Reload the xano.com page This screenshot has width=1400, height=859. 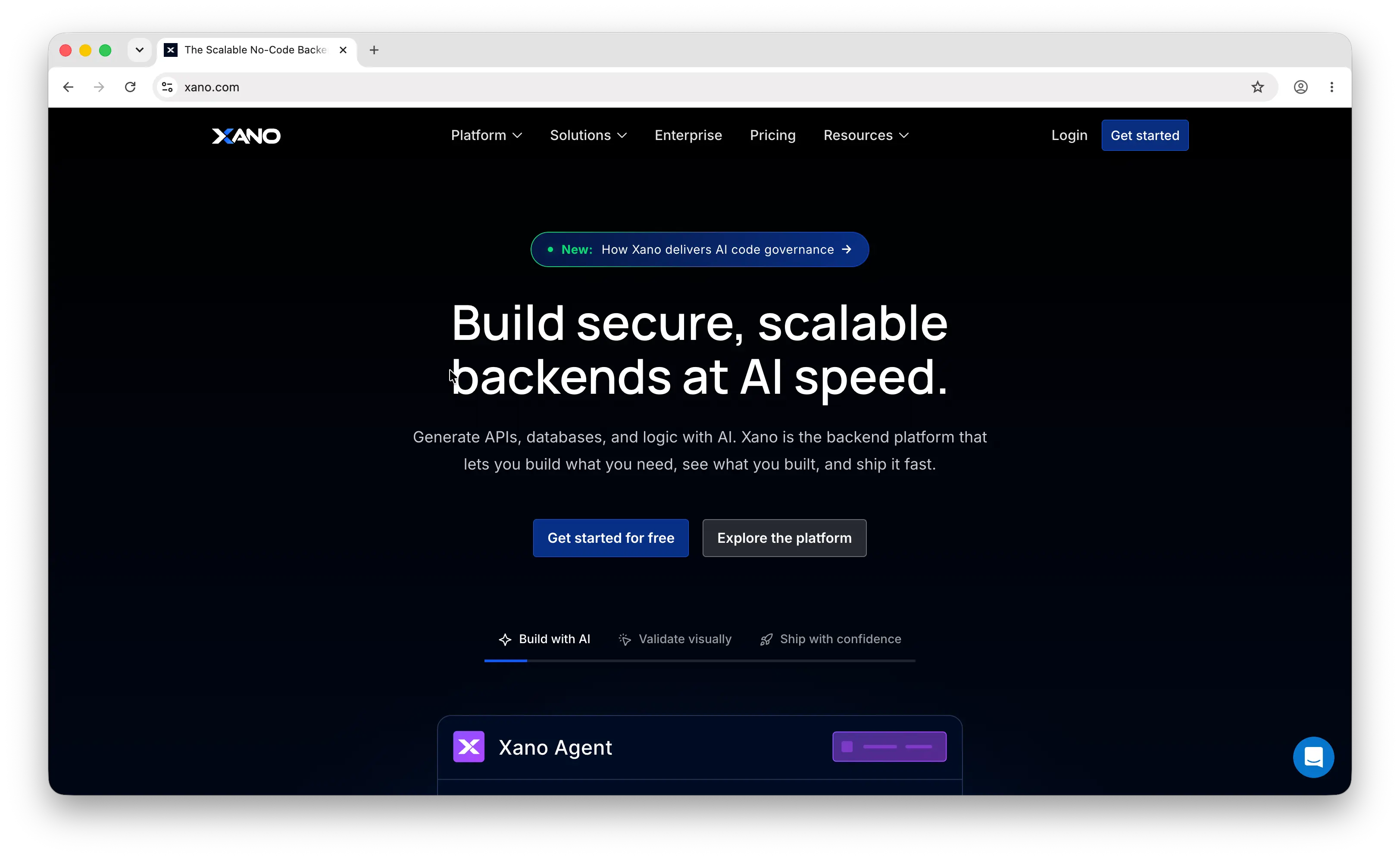tap(130, 87)
